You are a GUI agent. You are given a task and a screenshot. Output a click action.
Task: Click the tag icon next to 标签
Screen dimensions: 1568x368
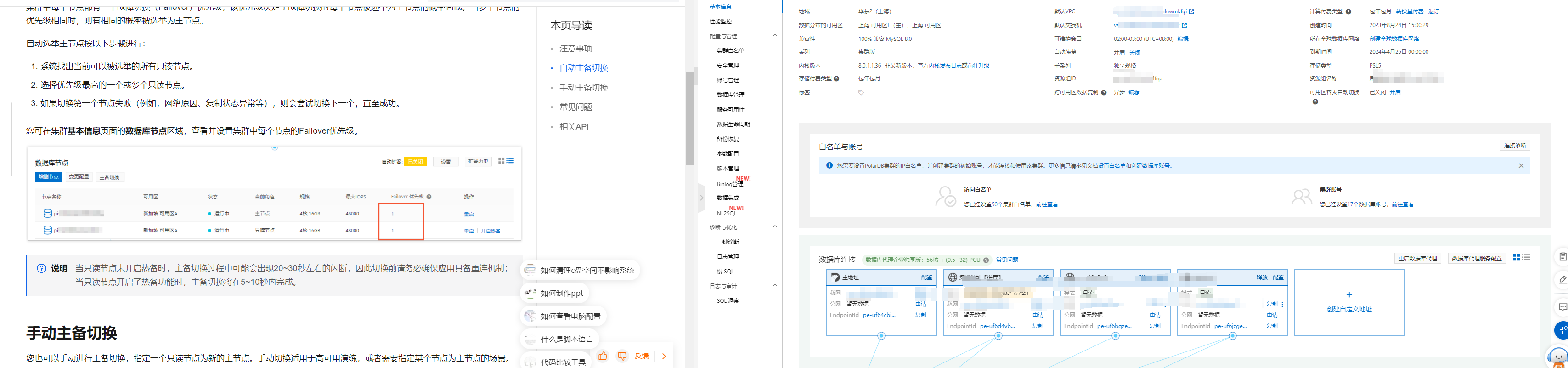click(861, 93)
